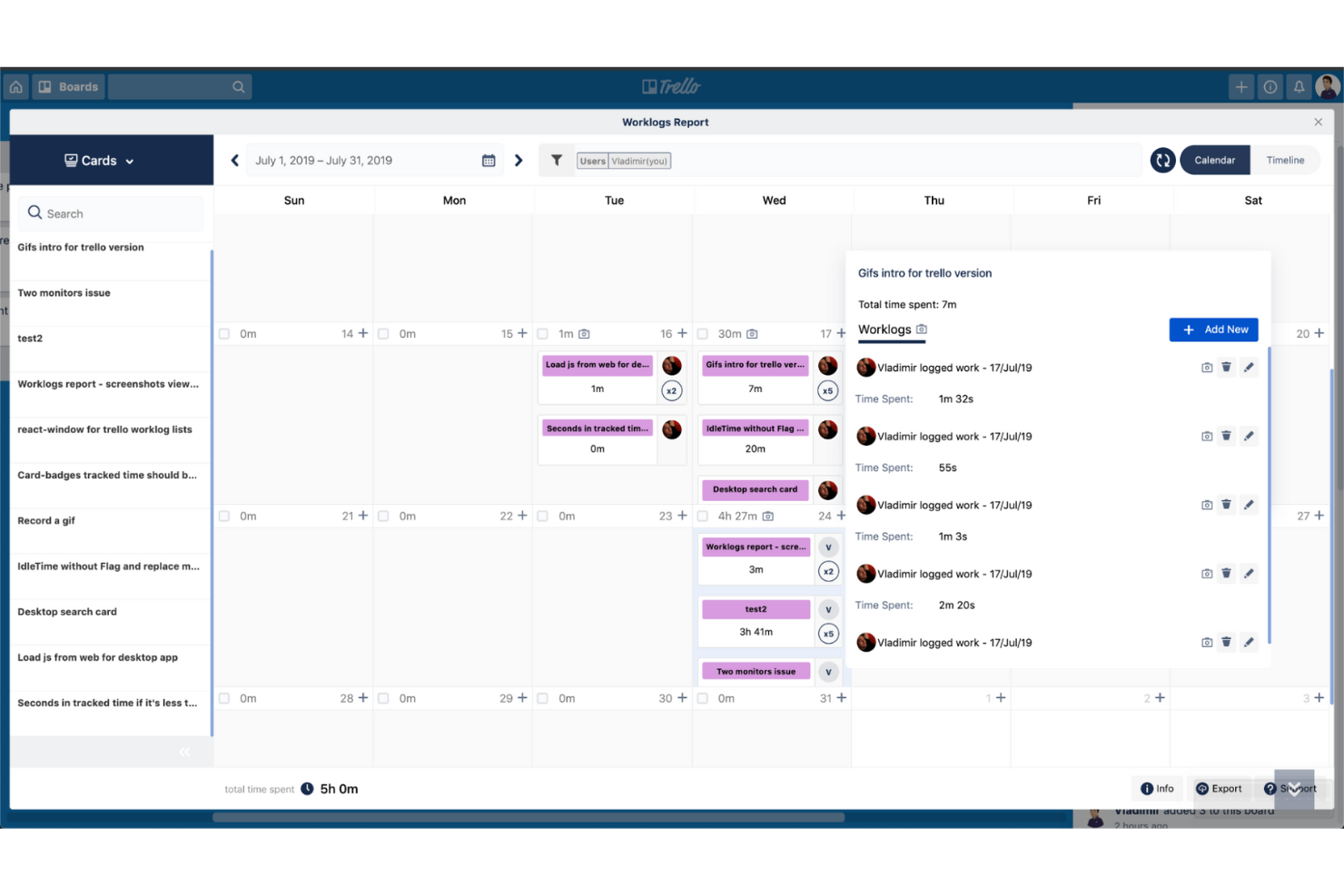Close the Worklogs Report dialog
This screenshot has width=1344, height=896.
point(1319,122)
